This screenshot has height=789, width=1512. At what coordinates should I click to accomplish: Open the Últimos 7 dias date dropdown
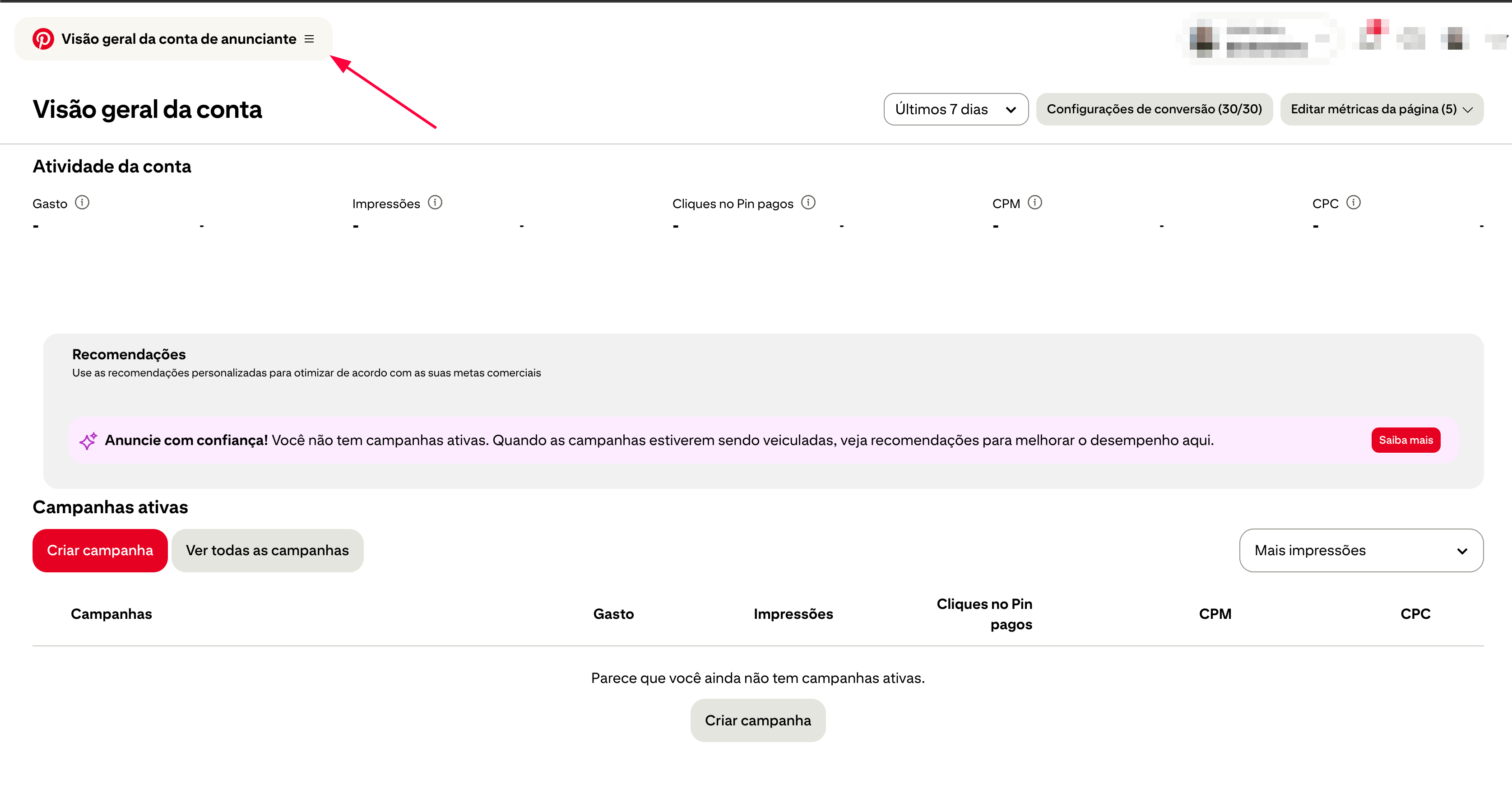(x=955, y=109)
